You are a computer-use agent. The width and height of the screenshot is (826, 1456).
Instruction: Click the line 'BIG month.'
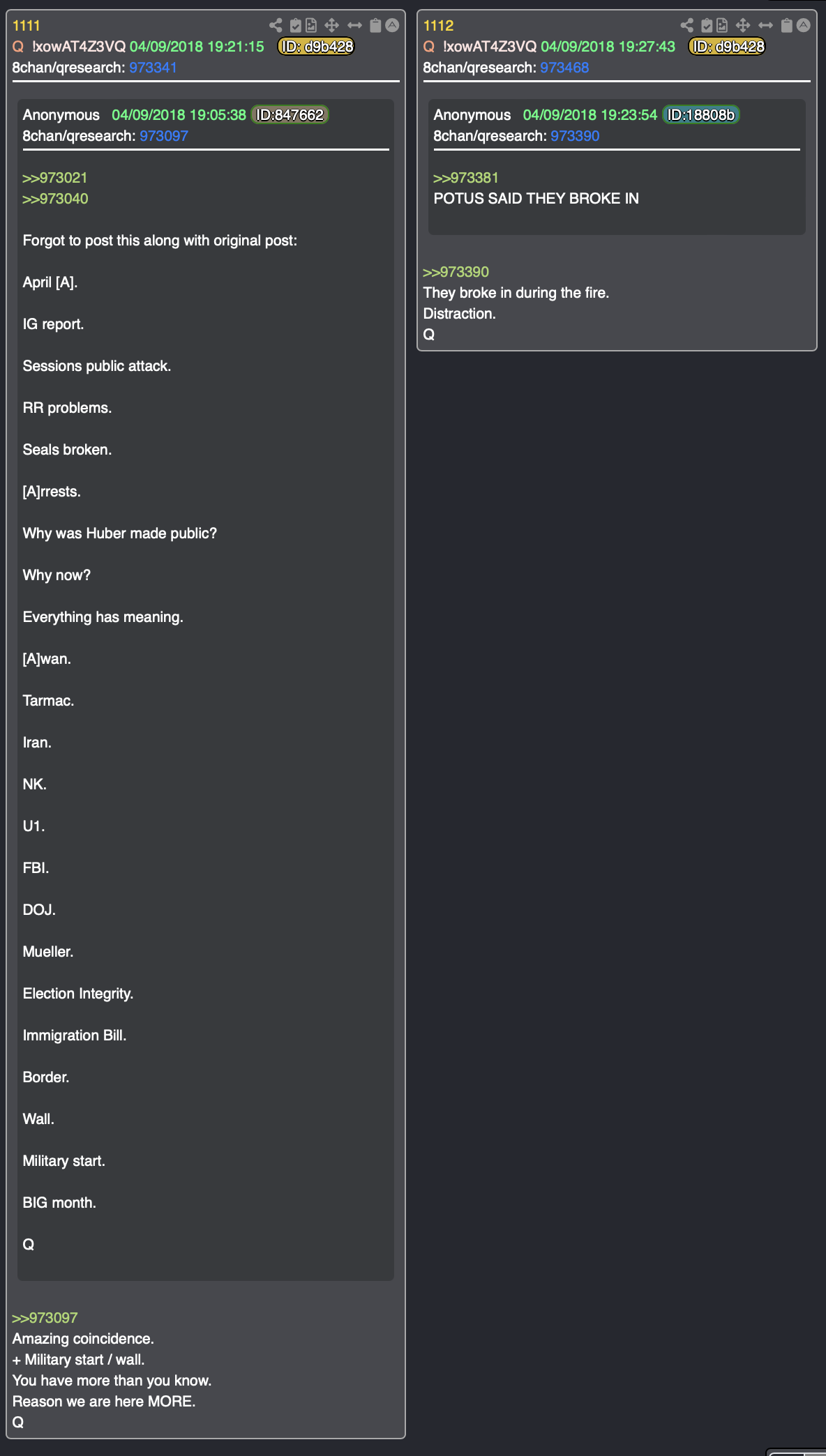(x=59, y=1203)
